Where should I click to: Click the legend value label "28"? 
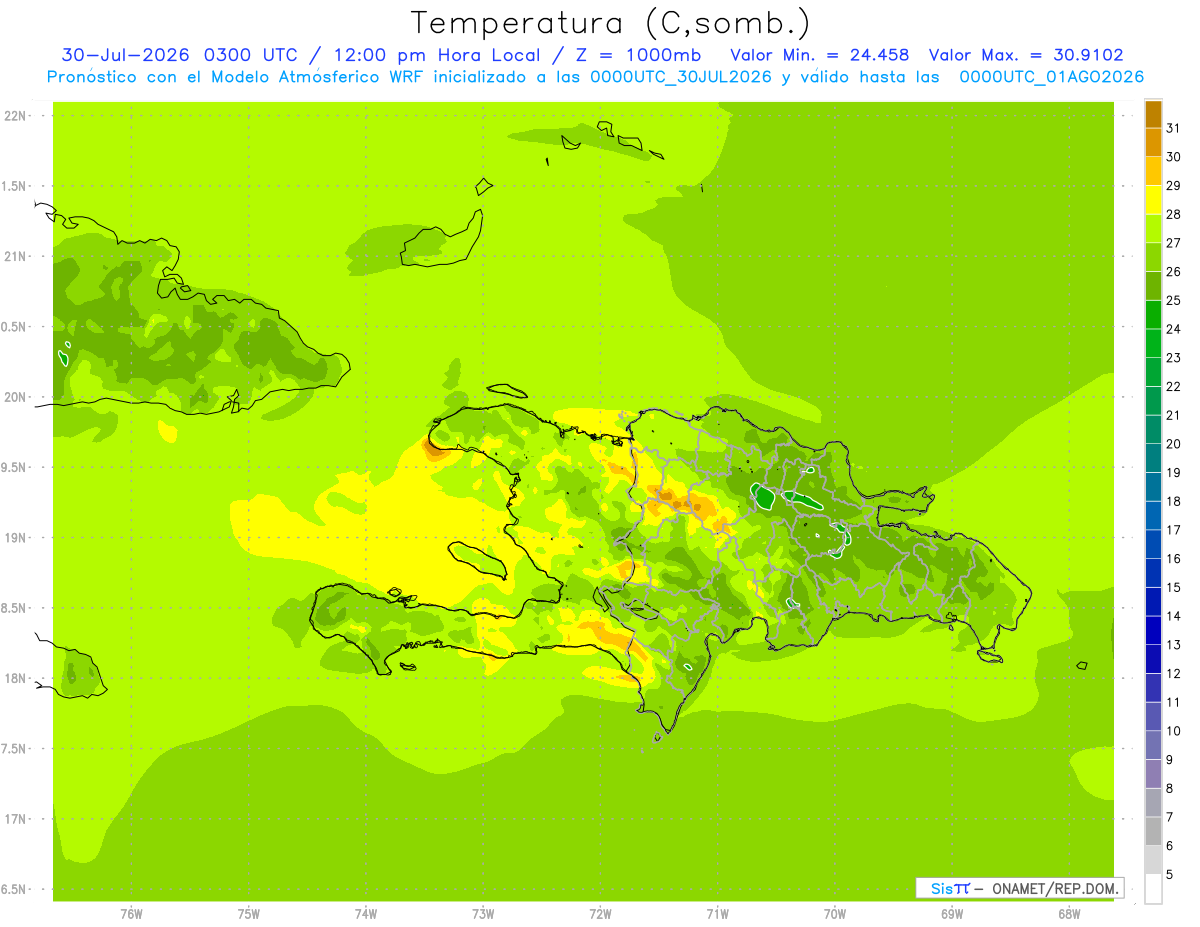1173,214
